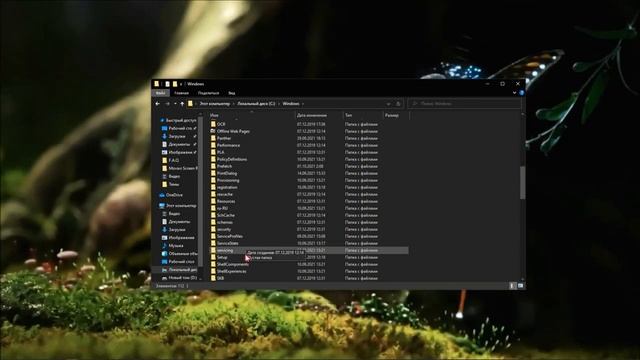Select the Offline Web Pages folder icon

coord(213,131)
